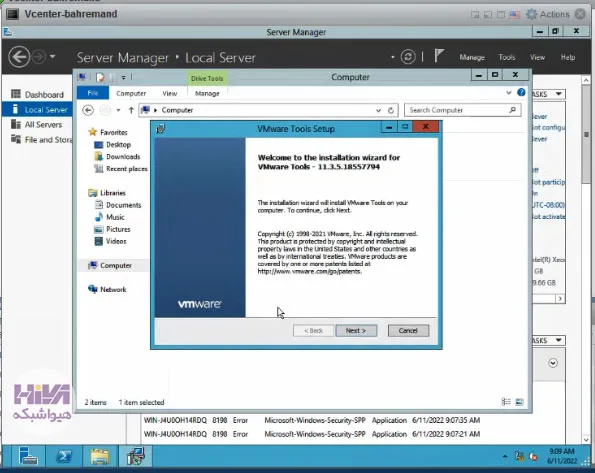
Task: Click quick access Properties icon in Explorer title
Action: 100,77
